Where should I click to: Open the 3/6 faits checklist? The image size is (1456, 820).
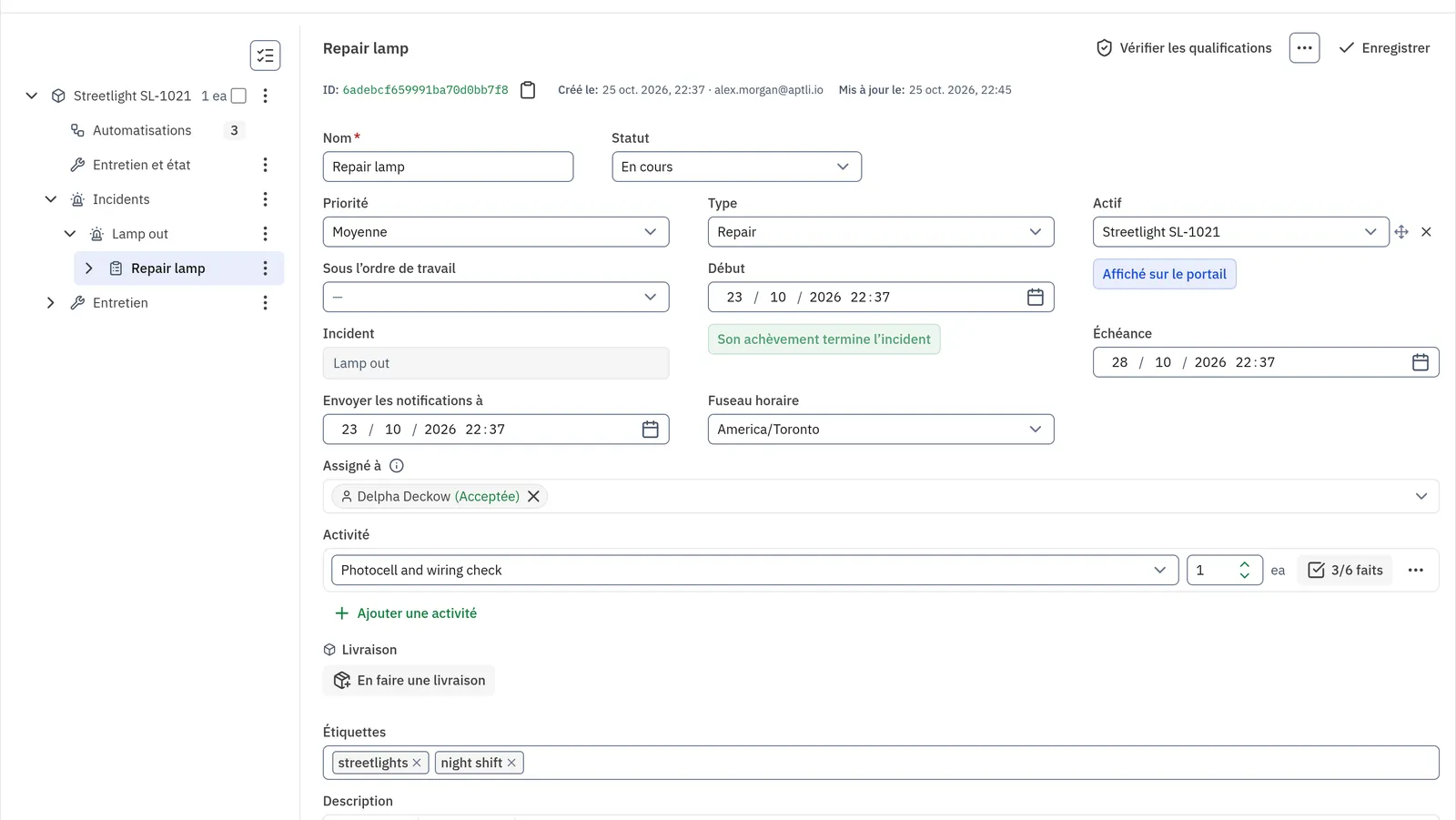click(1345, 571)
